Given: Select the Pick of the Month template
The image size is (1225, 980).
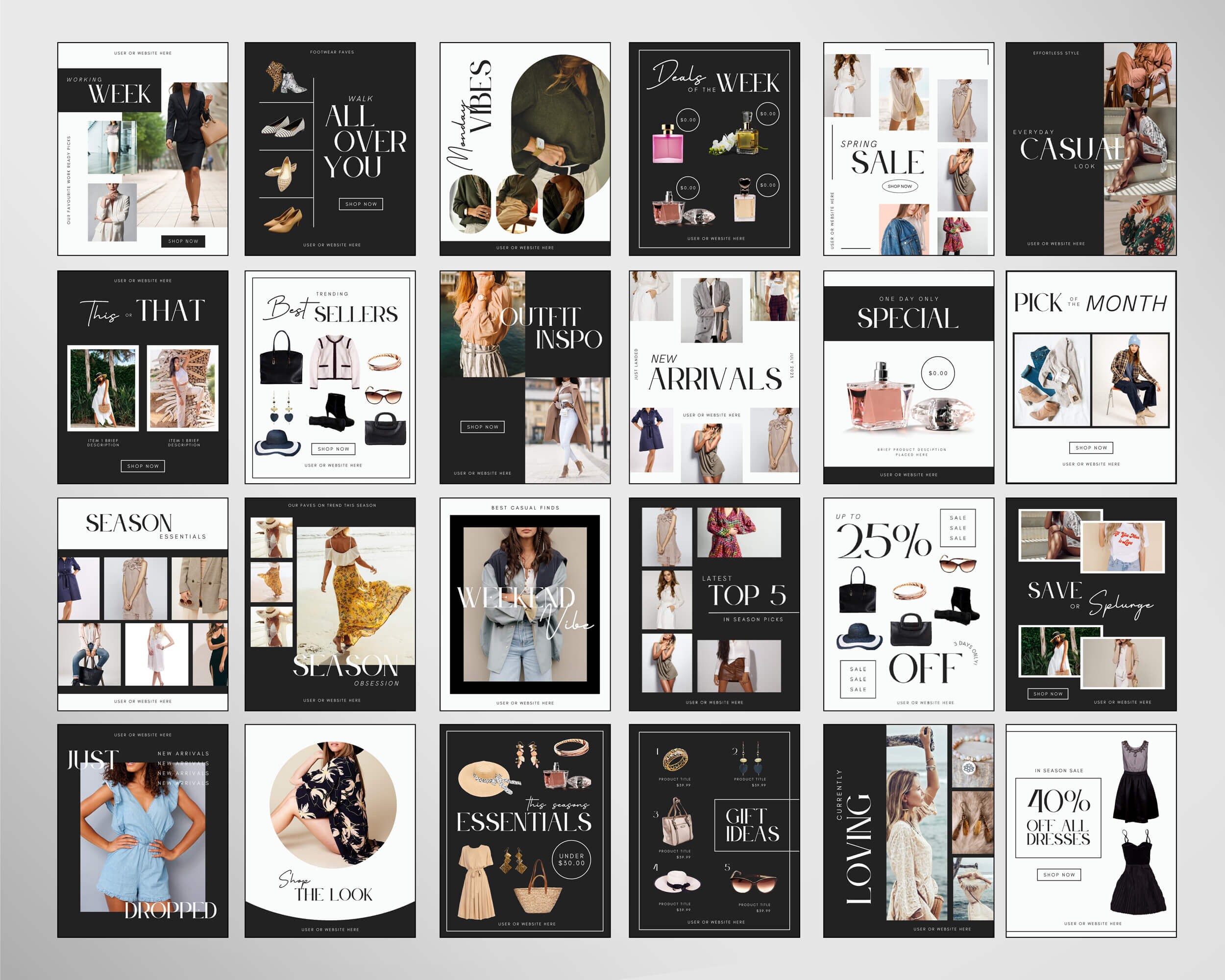Looking at the screenshot, I should click(1091, 377).
